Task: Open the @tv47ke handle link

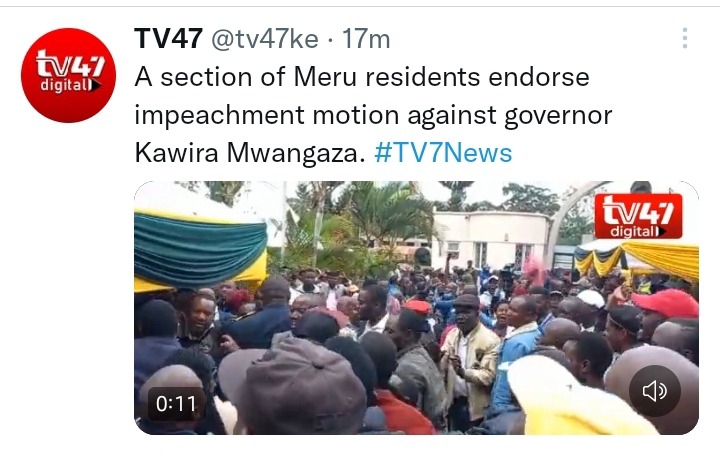Action: [x=265, y=39]
